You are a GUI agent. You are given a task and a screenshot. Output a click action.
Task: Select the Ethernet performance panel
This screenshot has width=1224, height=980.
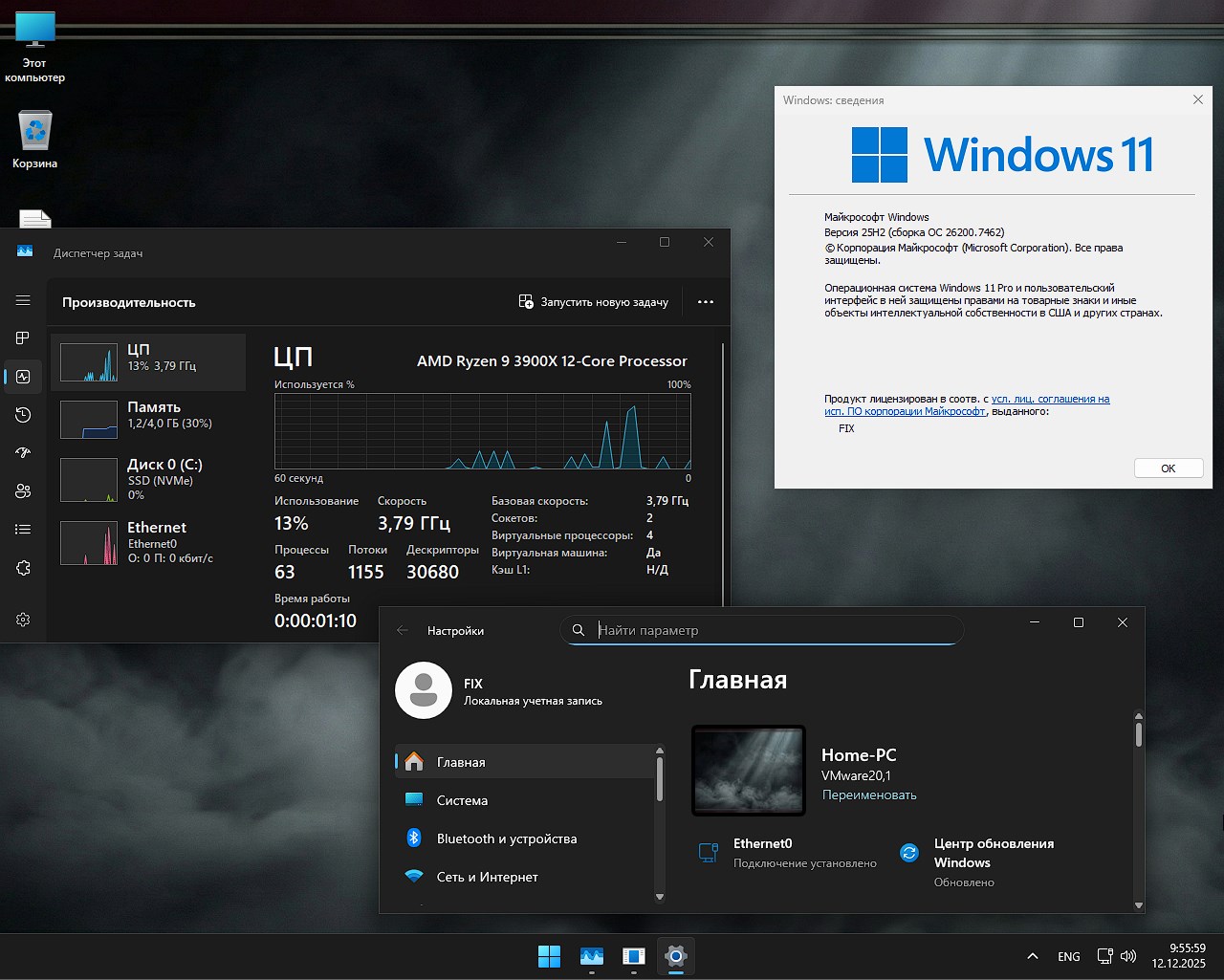point(148,541)
